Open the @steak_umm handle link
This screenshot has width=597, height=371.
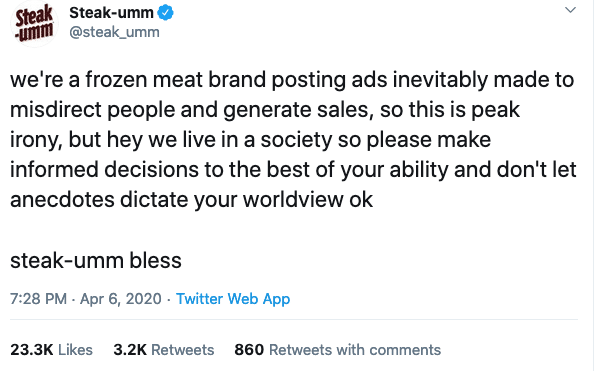tap(114, 32)
